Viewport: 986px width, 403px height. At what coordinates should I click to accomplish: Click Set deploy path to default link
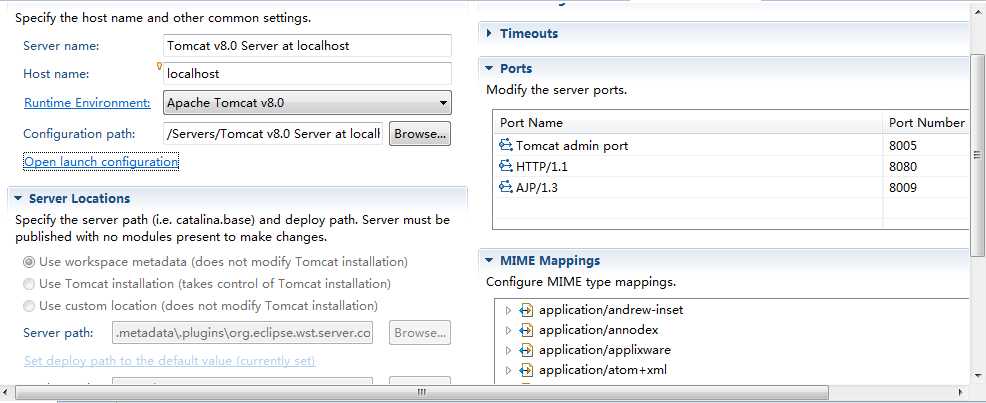pos(170,361)
